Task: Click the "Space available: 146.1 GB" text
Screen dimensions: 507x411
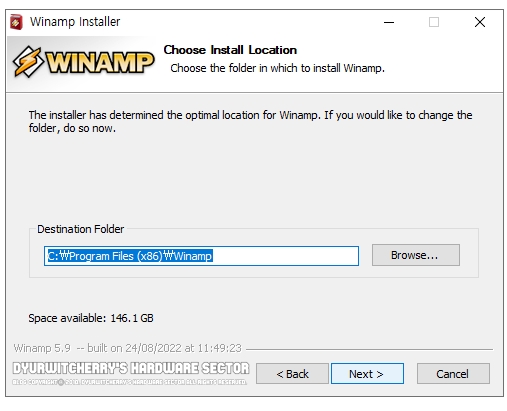Action: pyautogui.click(x=91, y=318)
